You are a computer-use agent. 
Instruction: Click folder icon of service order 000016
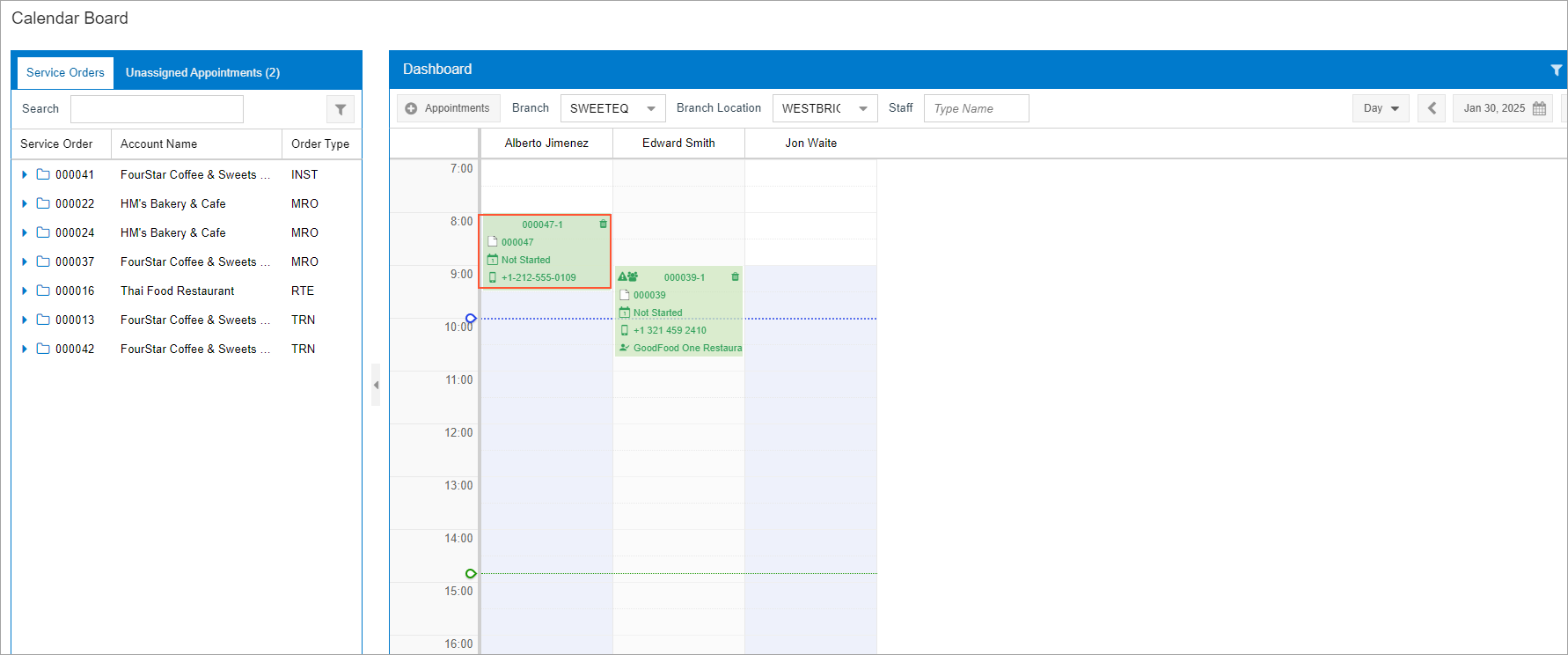pos(43,291)
